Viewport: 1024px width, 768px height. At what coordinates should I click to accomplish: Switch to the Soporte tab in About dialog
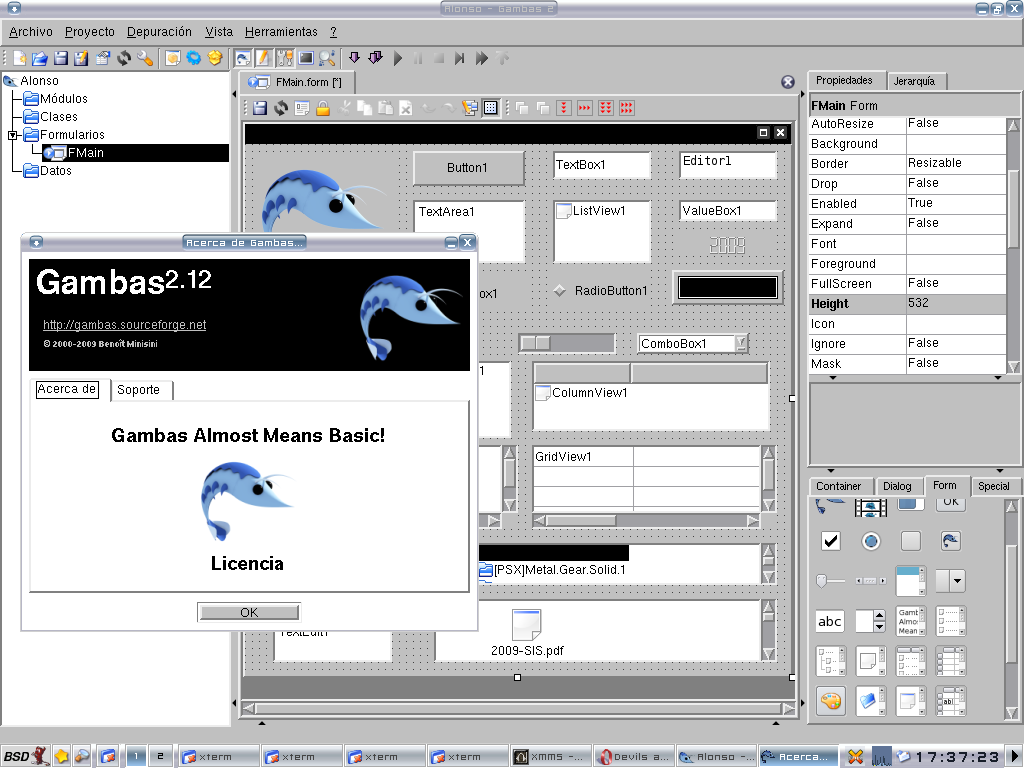coord(140,390)
